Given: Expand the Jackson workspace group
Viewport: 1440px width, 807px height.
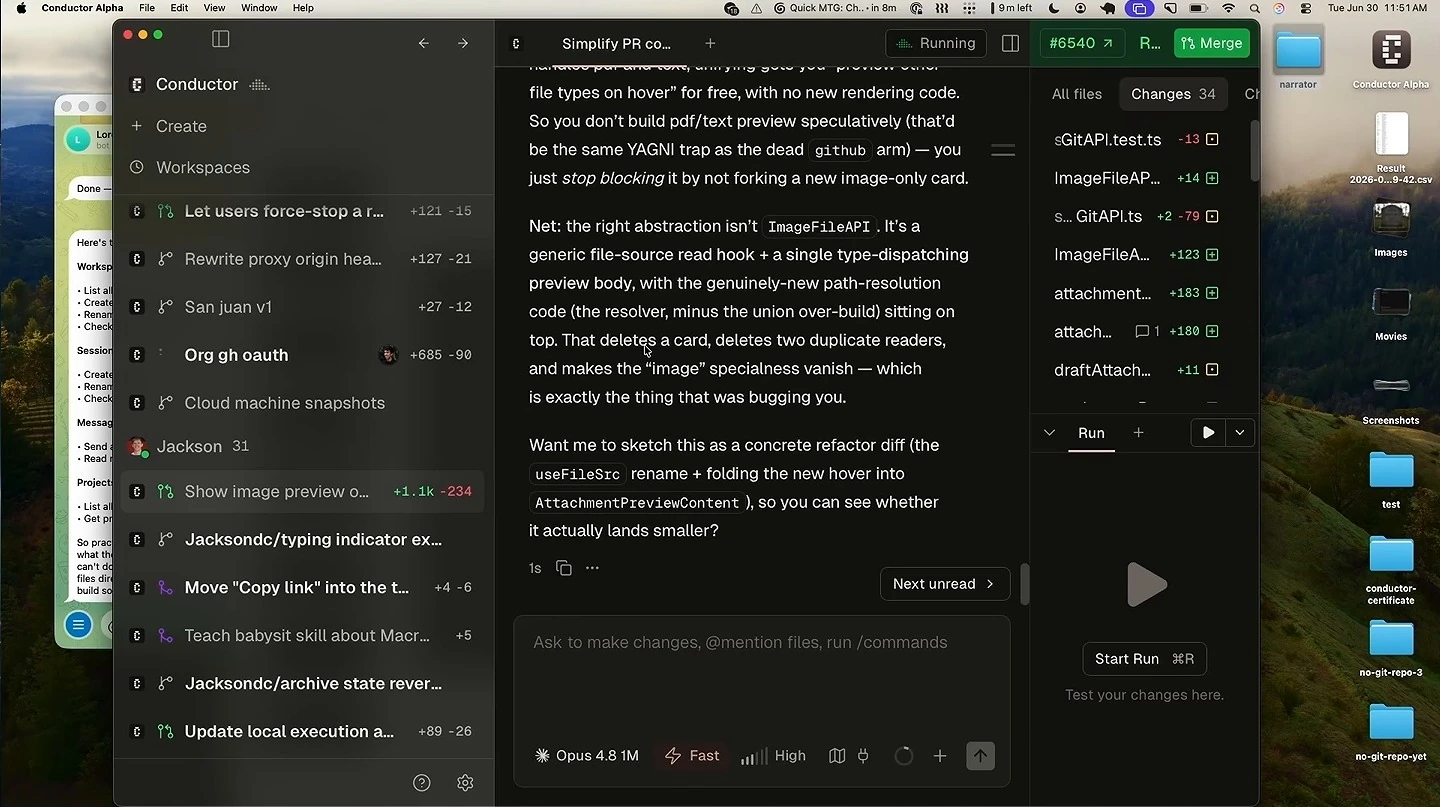Looking at the screenshot, I should [188, 446].
